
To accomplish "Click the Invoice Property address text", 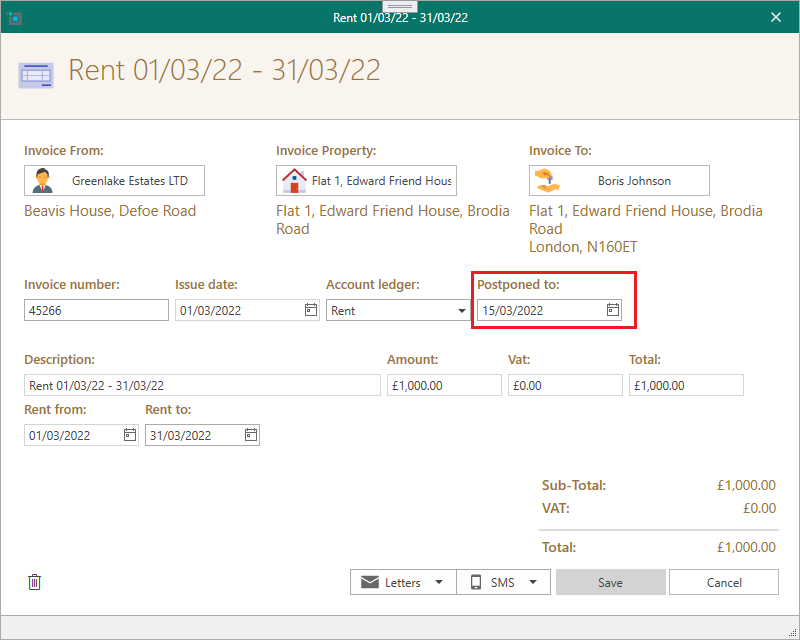I will (392, 220).
